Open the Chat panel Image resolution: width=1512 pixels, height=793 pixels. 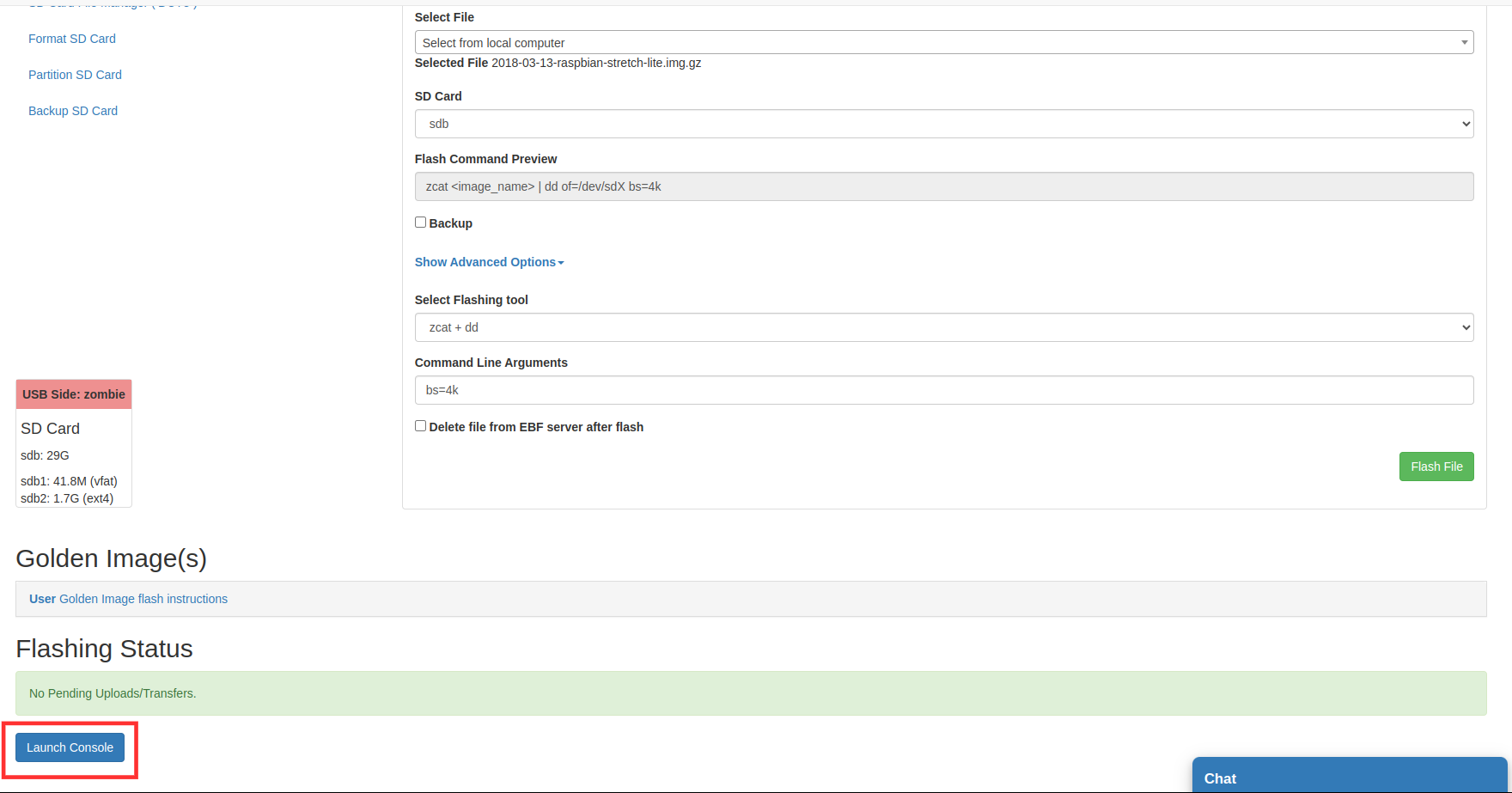click(x=1350, y=777)
